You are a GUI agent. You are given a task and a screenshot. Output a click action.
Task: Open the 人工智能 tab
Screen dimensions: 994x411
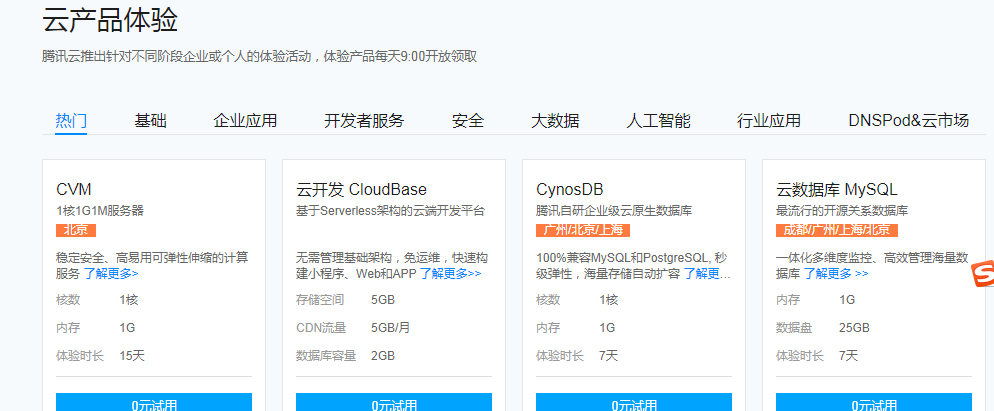[658, 121]
